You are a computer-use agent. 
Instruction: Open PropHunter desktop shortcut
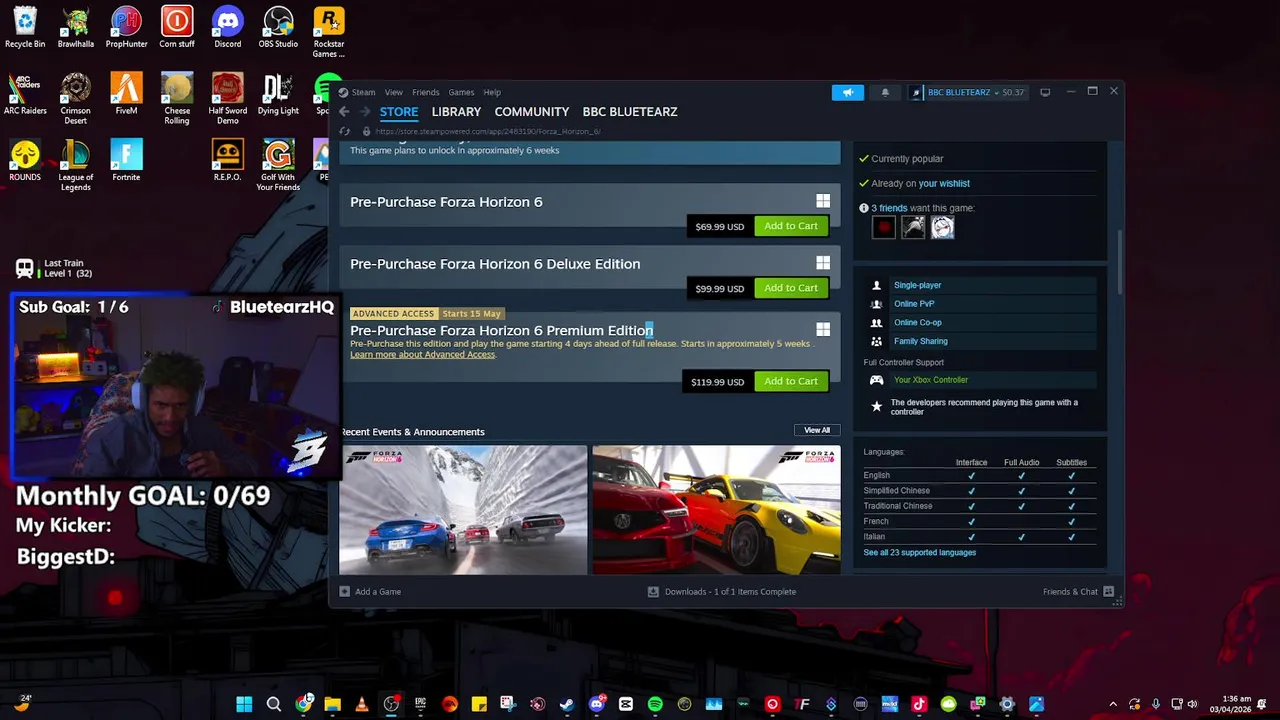point(126,27)
